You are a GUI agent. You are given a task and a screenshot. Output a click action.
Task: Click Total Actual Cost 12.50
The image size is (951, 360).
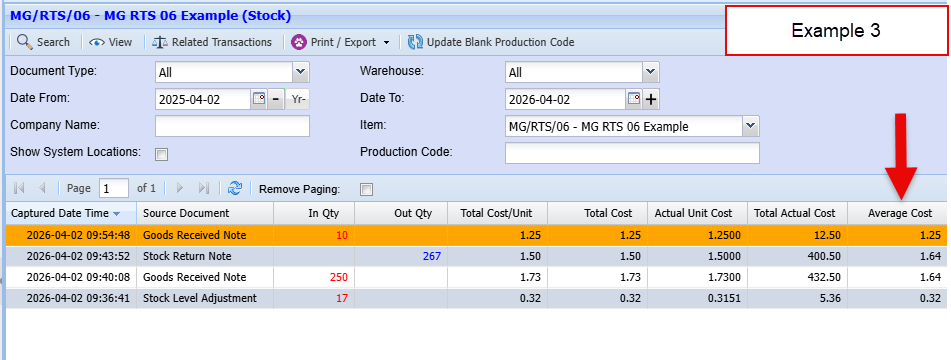point(828,235)
